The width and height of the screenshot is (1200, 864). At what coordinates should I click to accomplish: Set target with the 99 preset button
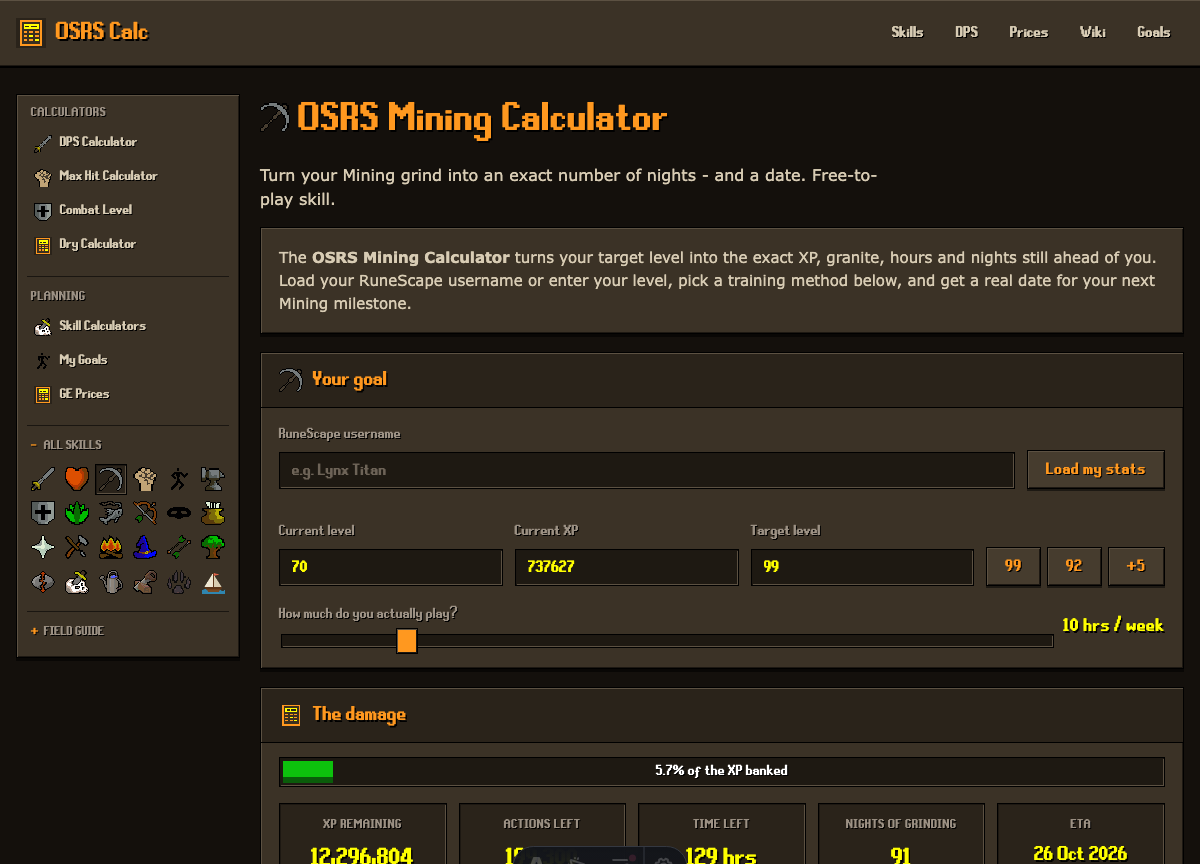point(1013,566)
